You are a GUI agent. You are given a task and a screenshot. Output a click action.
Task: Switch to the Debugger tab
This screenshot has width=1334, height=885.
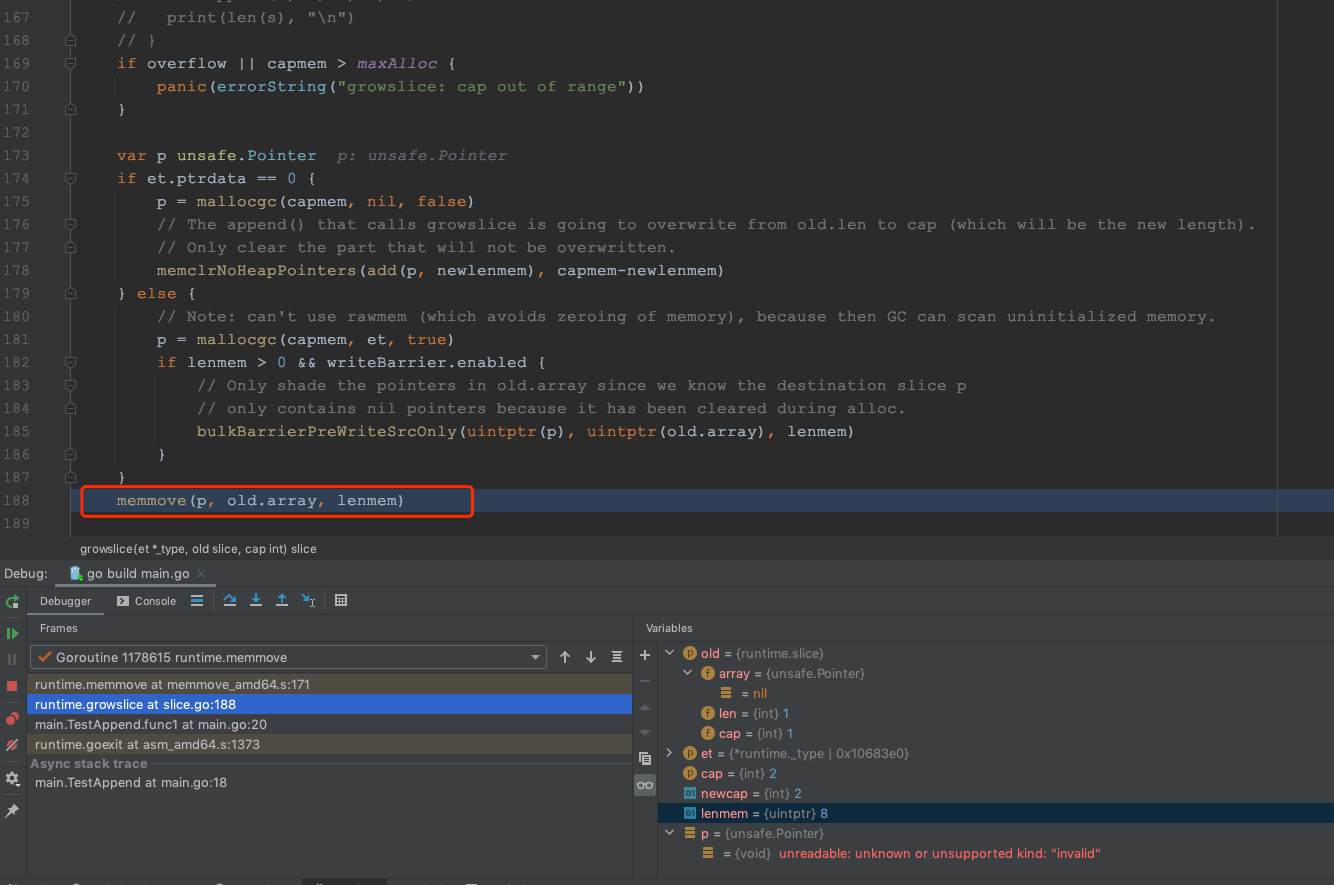point(66,601)
